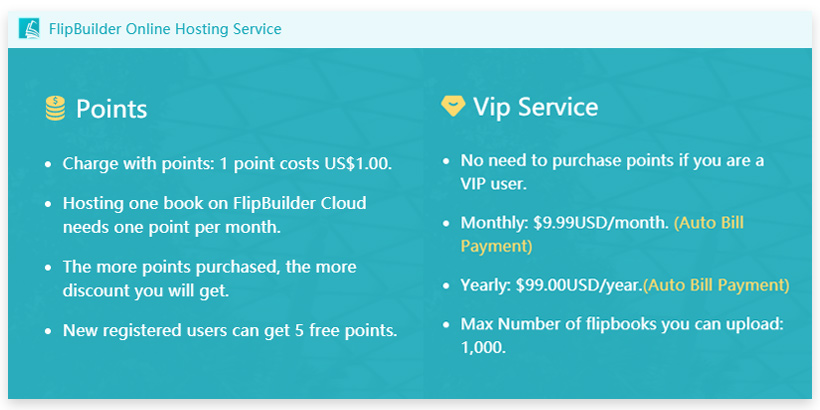The width and height of the screenshot is (820, 410).
Task: Click the FlipBuilder logo icon in header
Action: point(29,29)
